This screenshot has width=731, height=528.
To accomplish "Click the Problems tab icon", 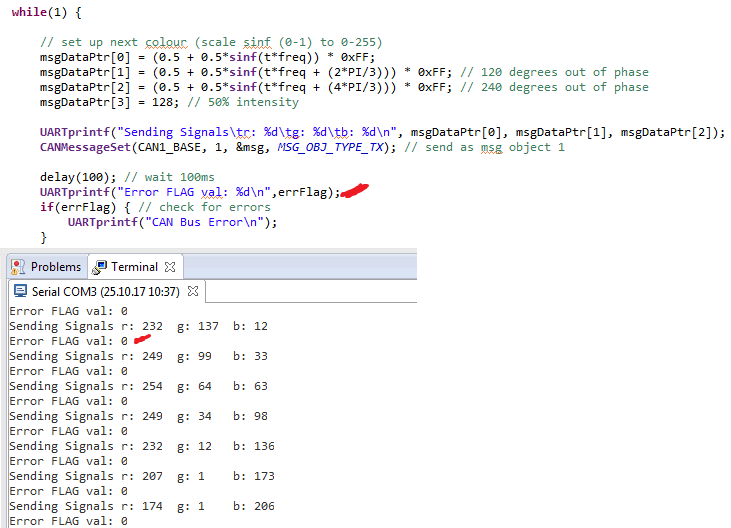I will point(18,267).
